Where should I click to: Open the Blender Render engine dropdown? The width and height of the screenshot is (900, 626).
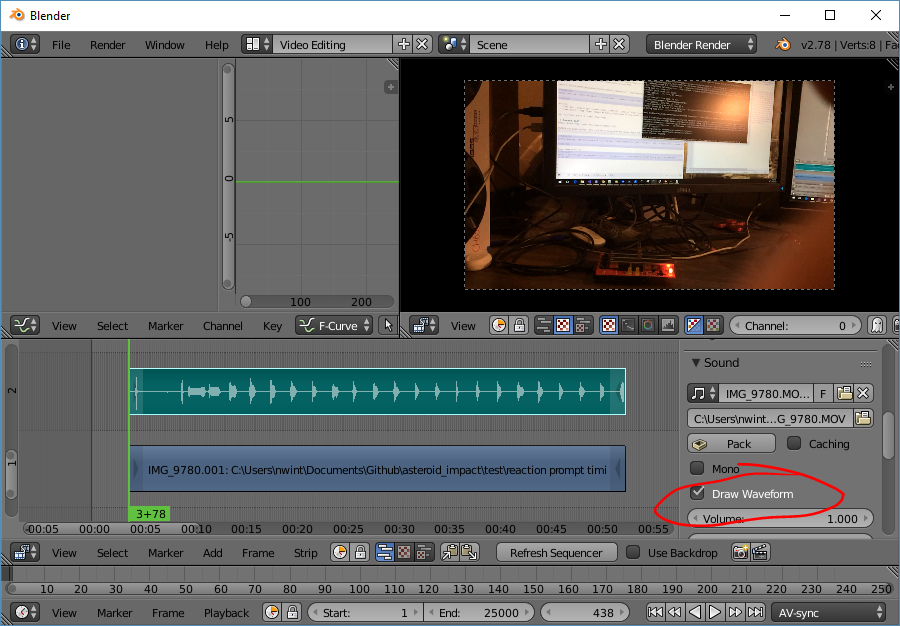point(700,44)
